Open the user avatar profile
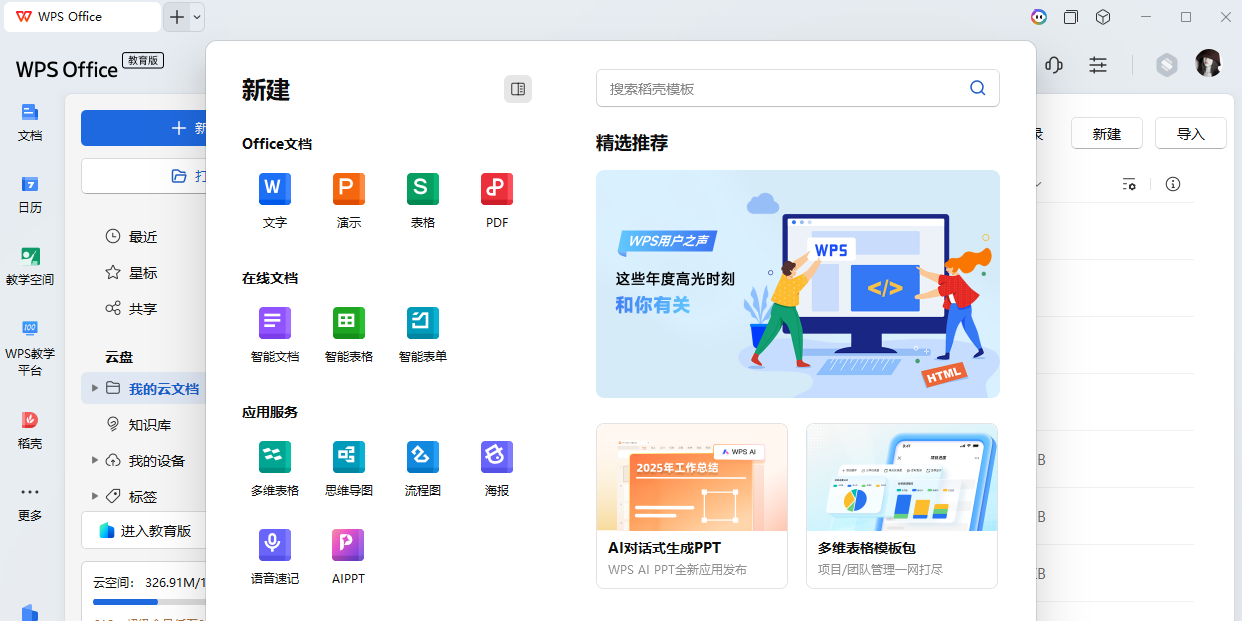1242x621 pixels. pos(1208,64)
